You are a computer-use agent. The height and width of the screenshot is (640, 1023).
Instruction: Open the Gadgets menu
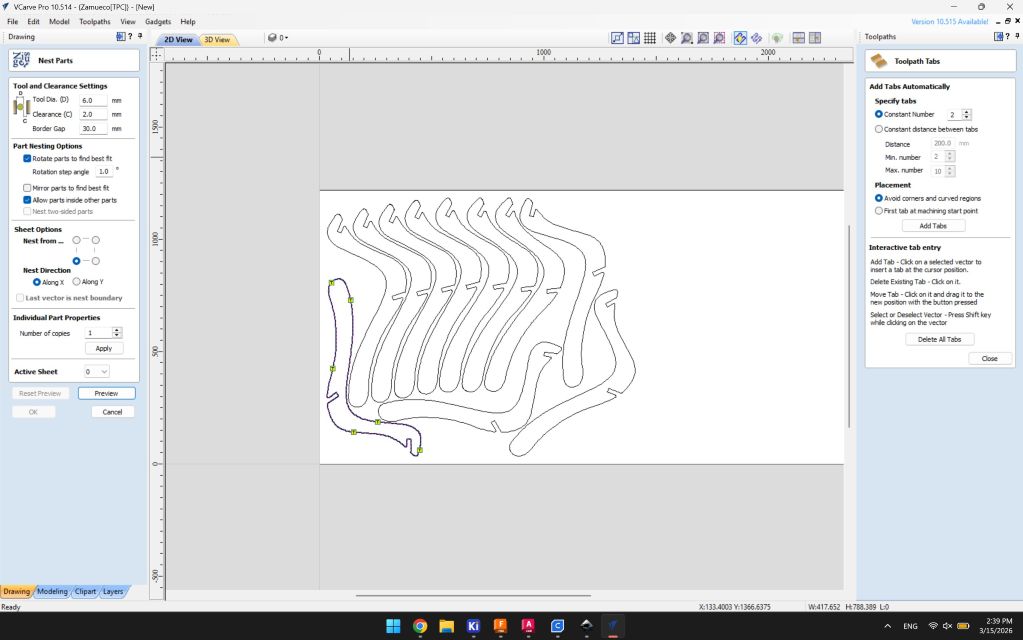pyautogui.click(x=158, y=21)
